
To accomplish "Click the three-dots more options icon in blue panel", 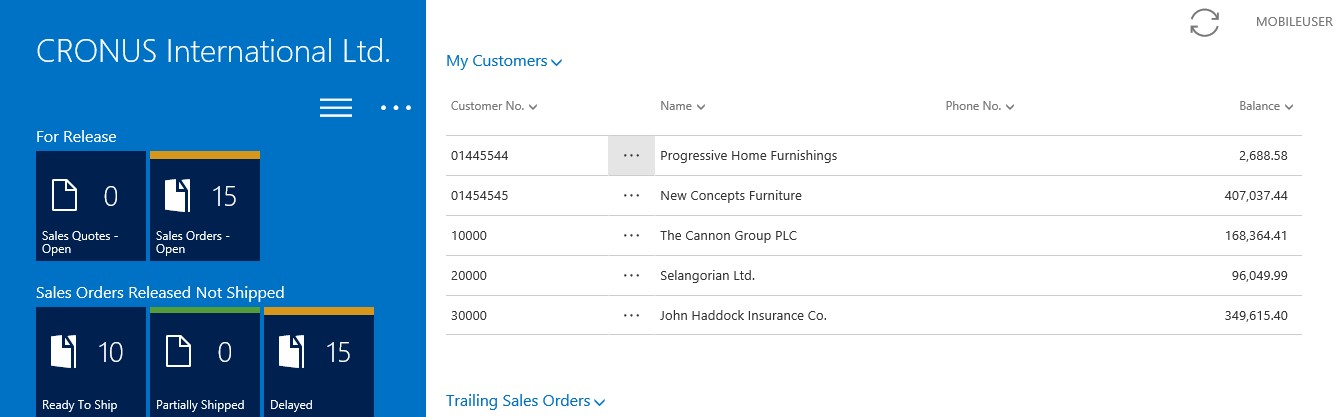I will pyautogui.click(x=396, y=108).
